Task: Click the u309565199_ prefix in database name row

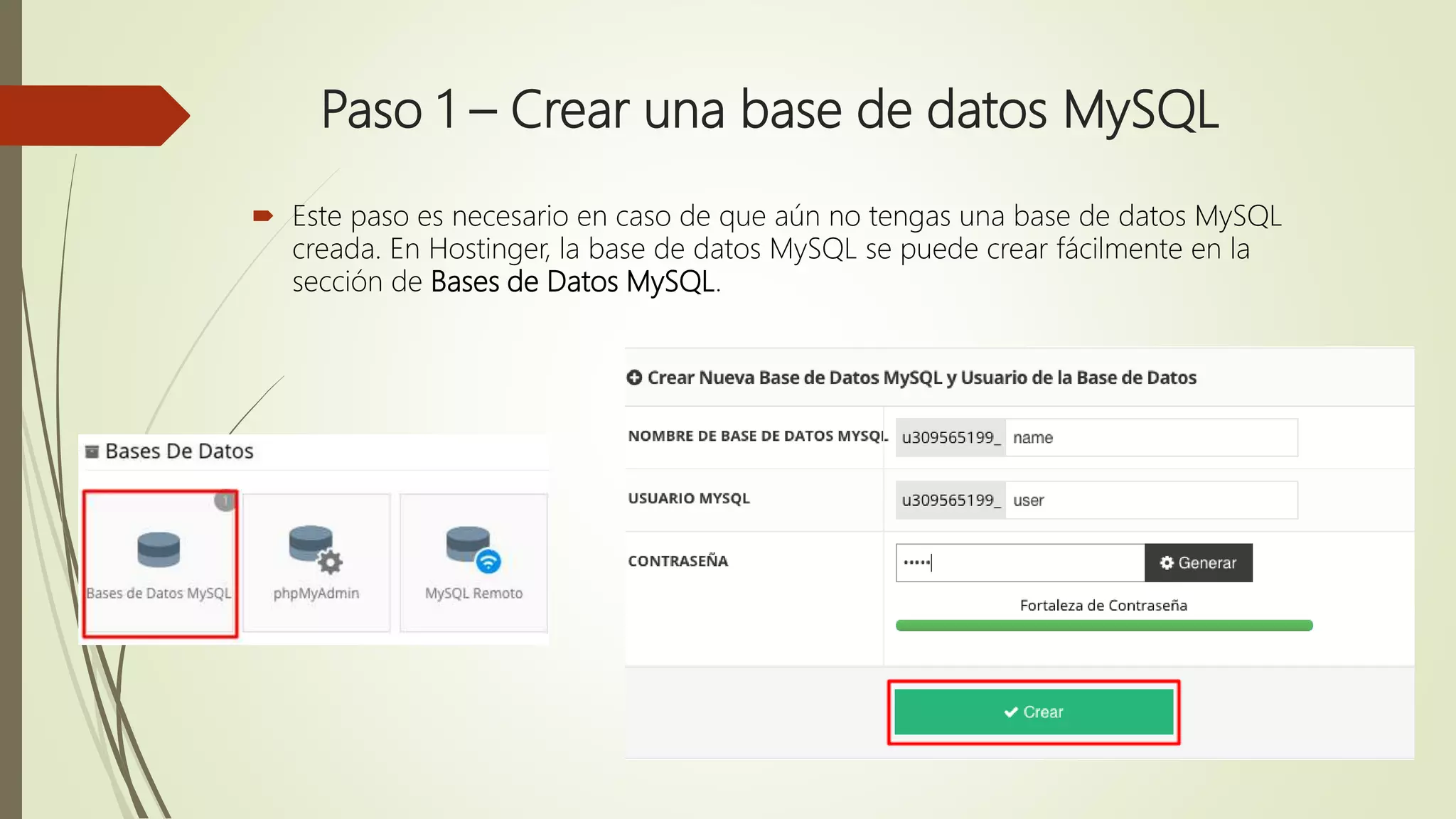Action: pyautogui.click(x=951, y=437)
